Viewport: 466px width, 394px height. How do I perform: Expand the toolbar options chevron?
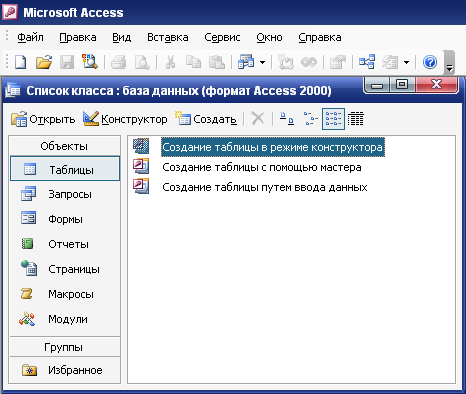coord(450,62)
